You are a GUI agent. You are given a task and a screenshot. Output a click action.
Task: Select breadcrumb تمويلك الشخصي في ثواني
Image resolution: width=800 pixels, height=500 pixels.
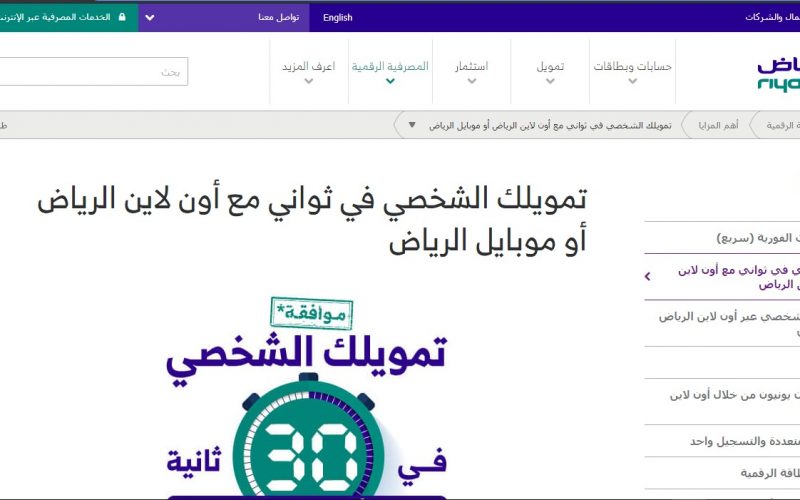pyautogui.click(x=550, y=126)
